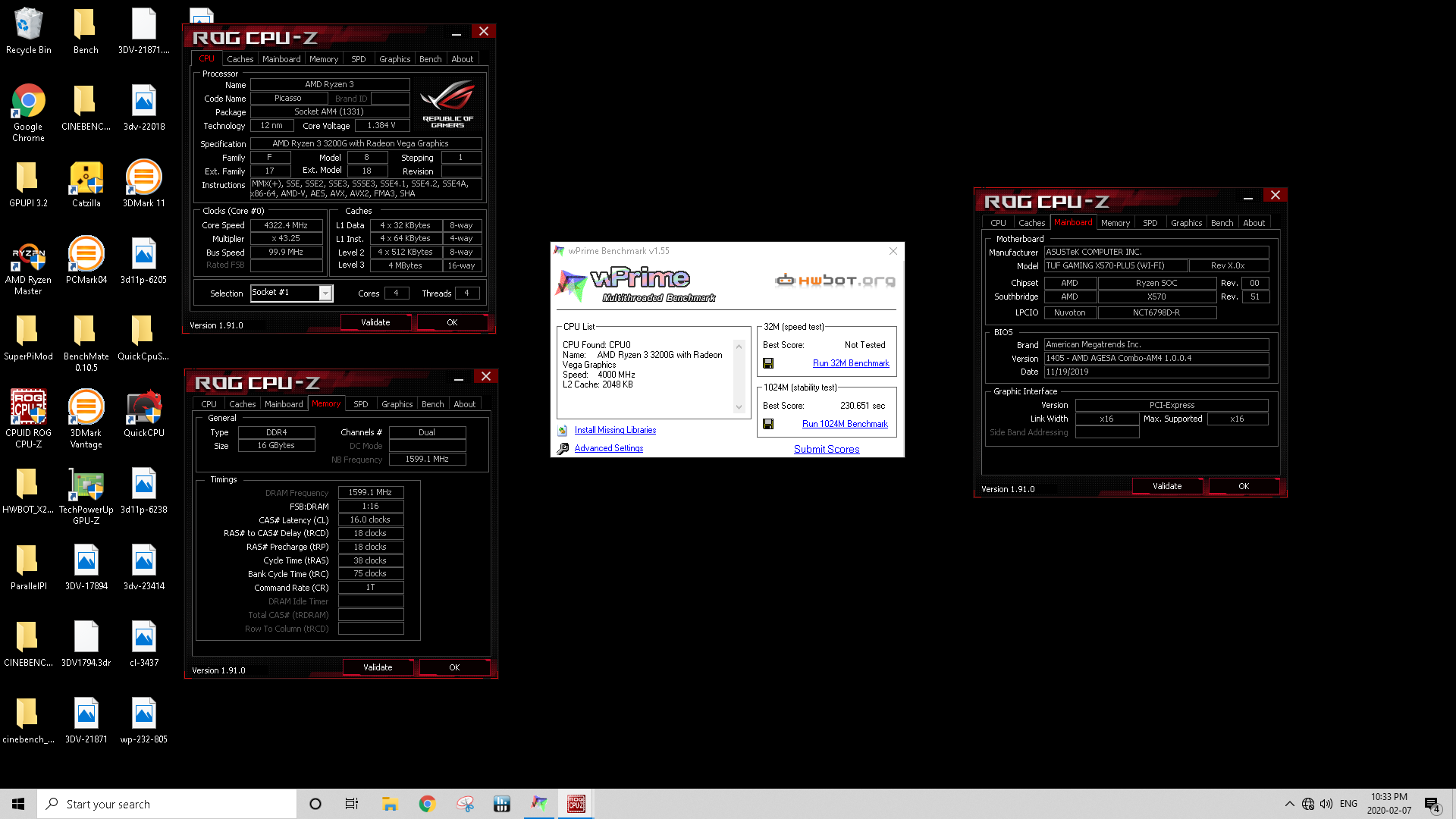Click Submit Scores link
The image size is (1456, 819).
click(x=827, y=449)
